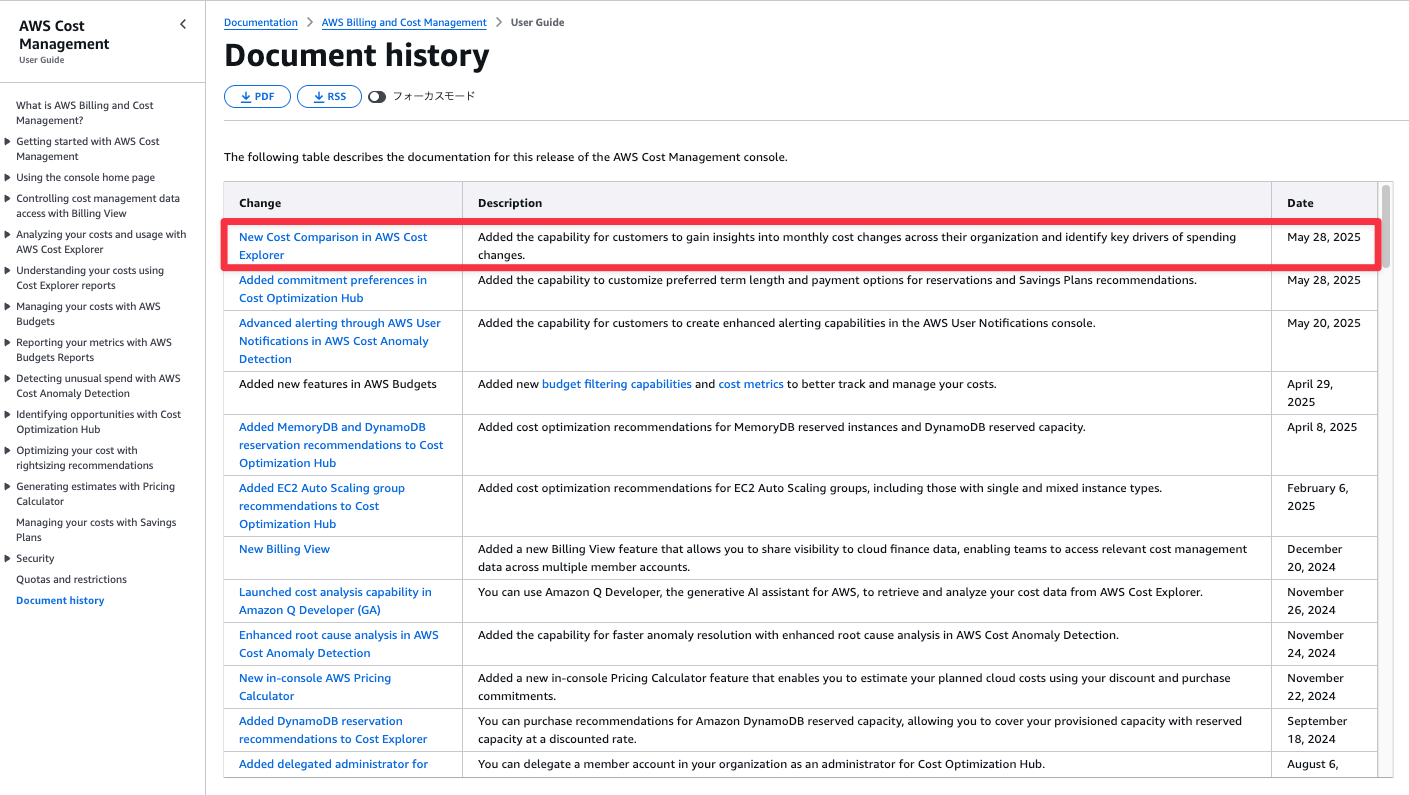Open Added delegated administrator for link
The width and height of the screenshot is (1409, 795).
tap(333, 764)
